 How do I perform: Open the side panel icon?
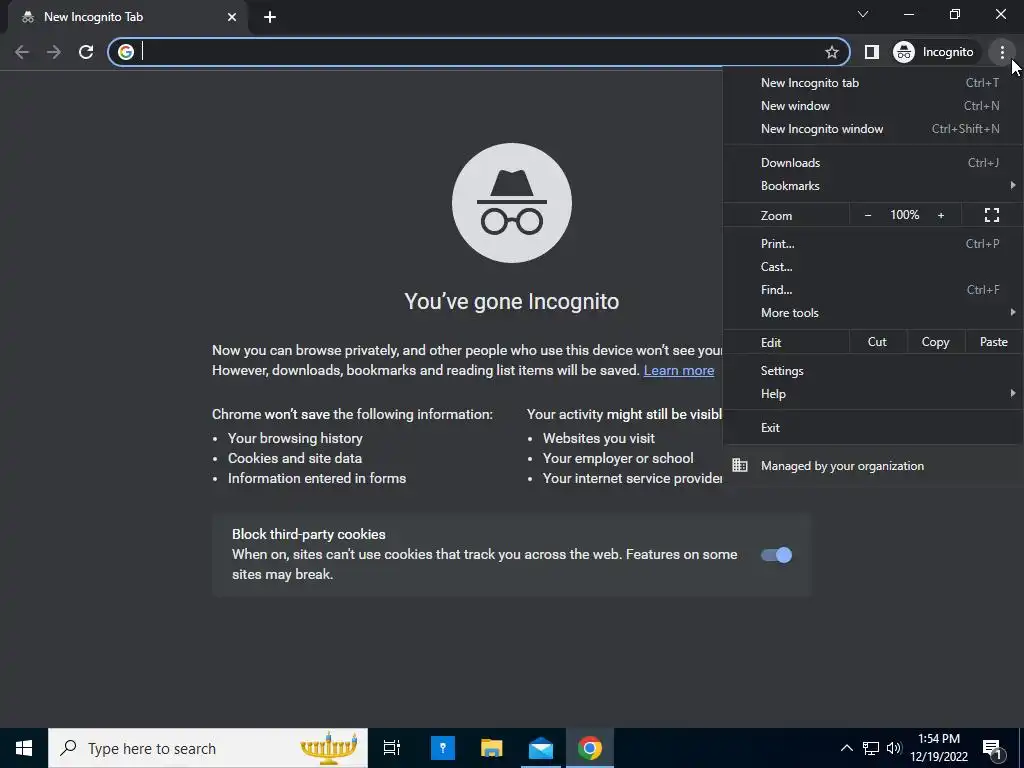871,52
